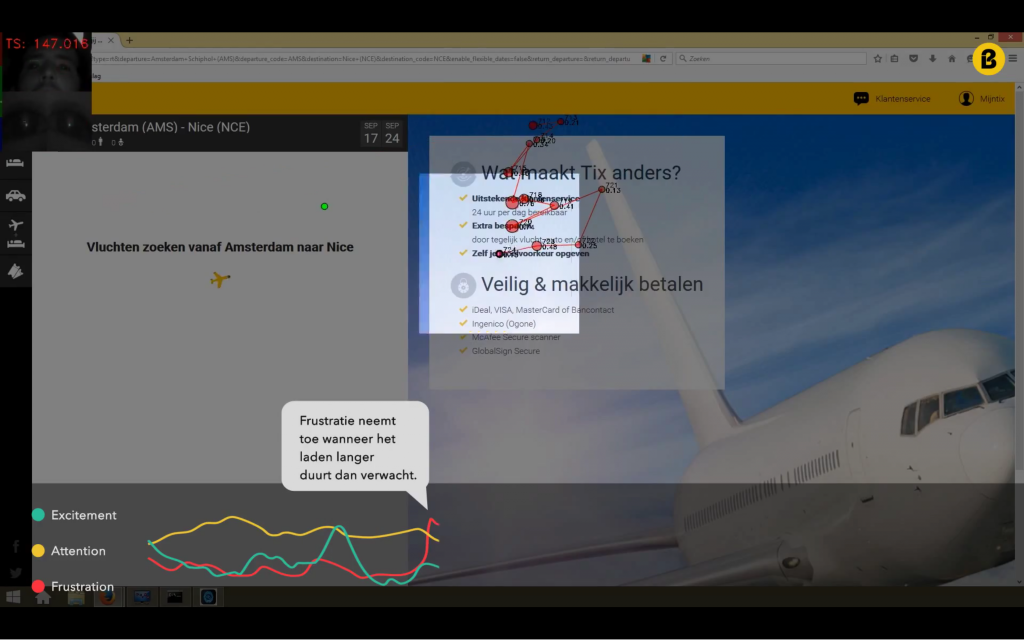Screen dimensions: 1024x640
Task: Click the scrollbar up arrow
Action: pos(1019,87)
